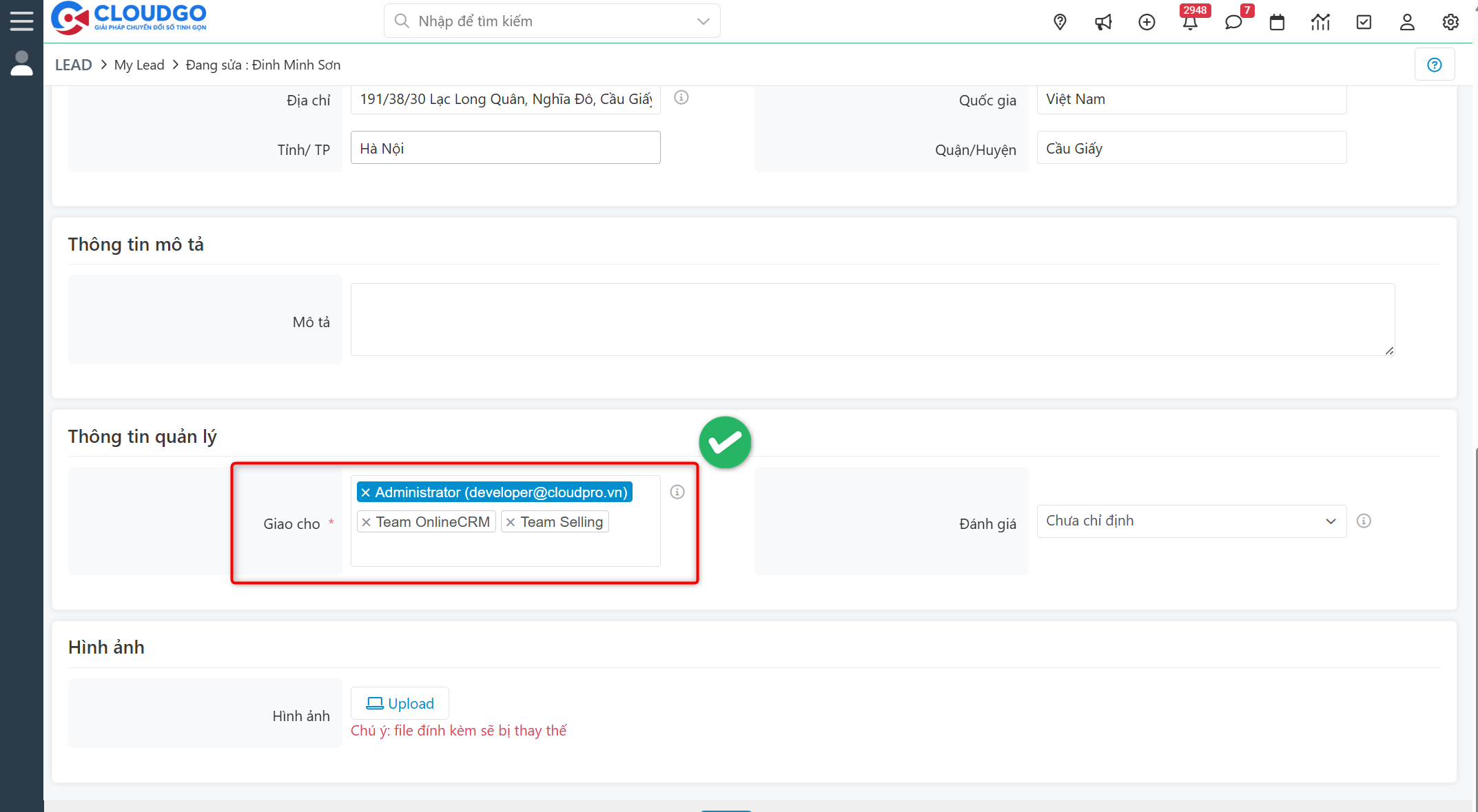Remove Team OnlineCRM from assignees
This screenshot has width=1478, height=812.
tap(367, 521)
